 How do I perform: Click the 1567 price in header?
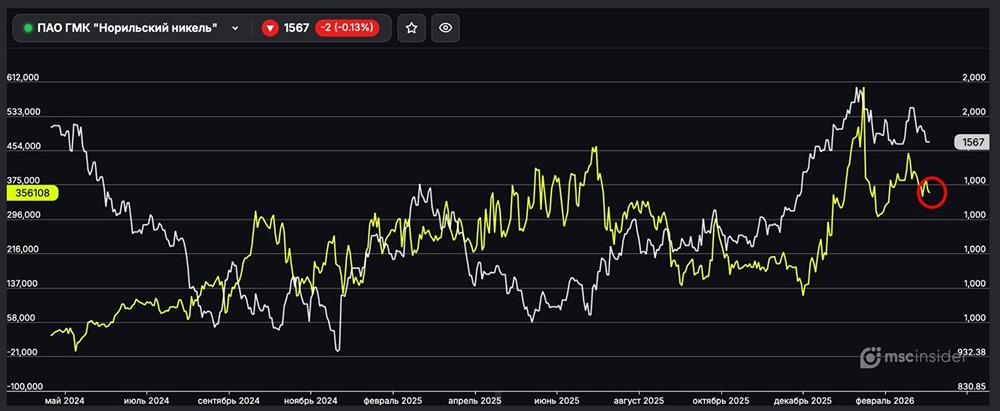pyautogui.click(x=297, y=28)
